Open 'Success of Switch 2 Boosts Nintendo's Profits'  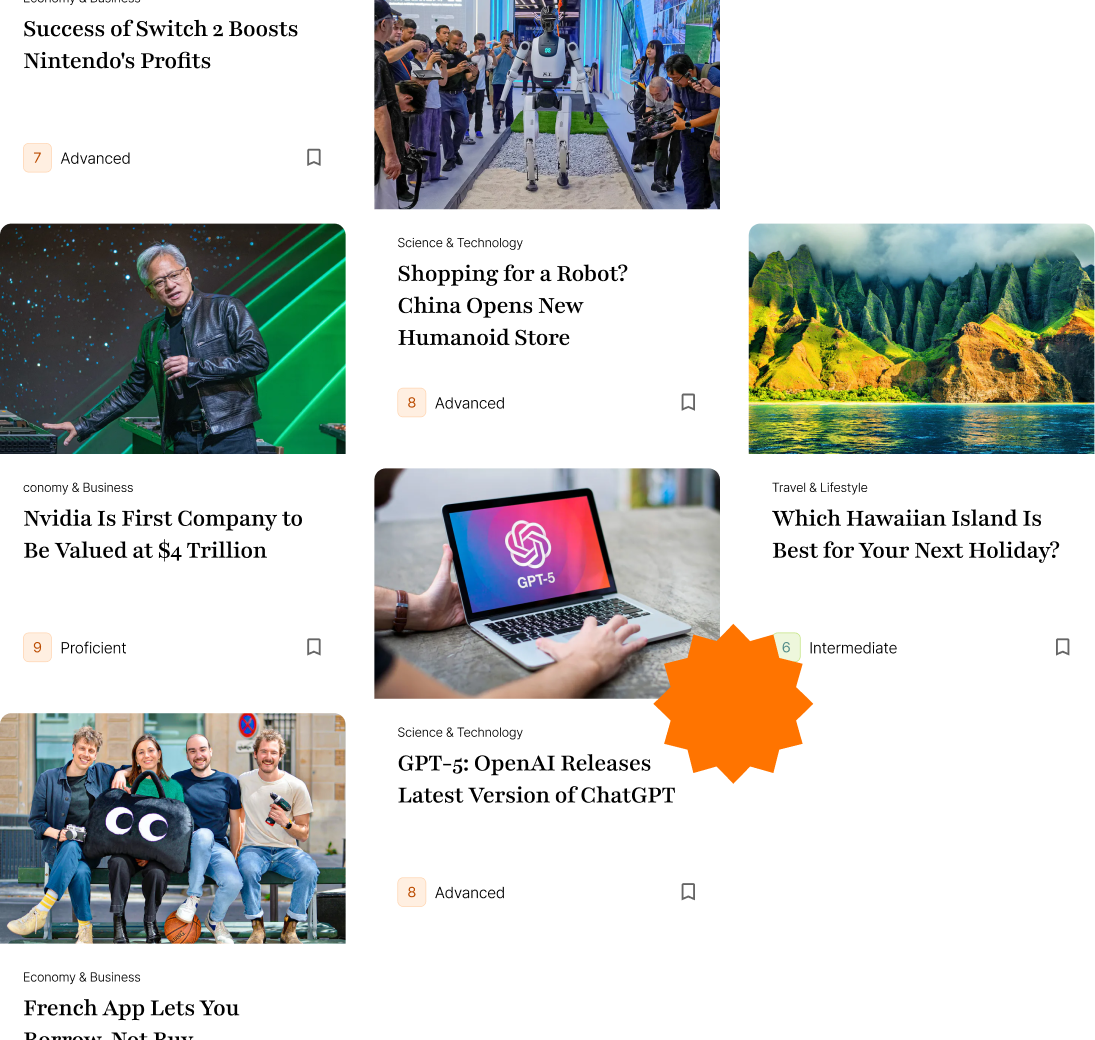tap(161, 45)
